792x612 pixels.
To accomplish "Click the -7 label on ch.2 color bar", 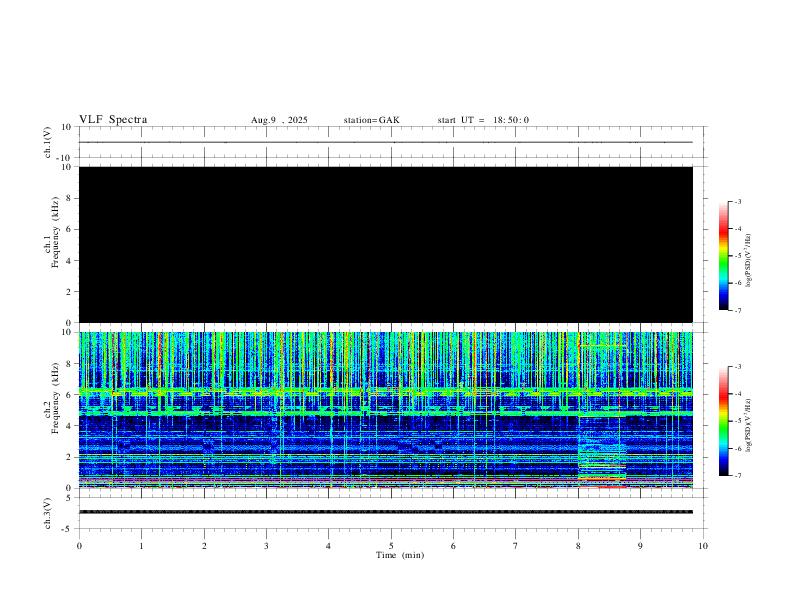I will click(738, 476).
